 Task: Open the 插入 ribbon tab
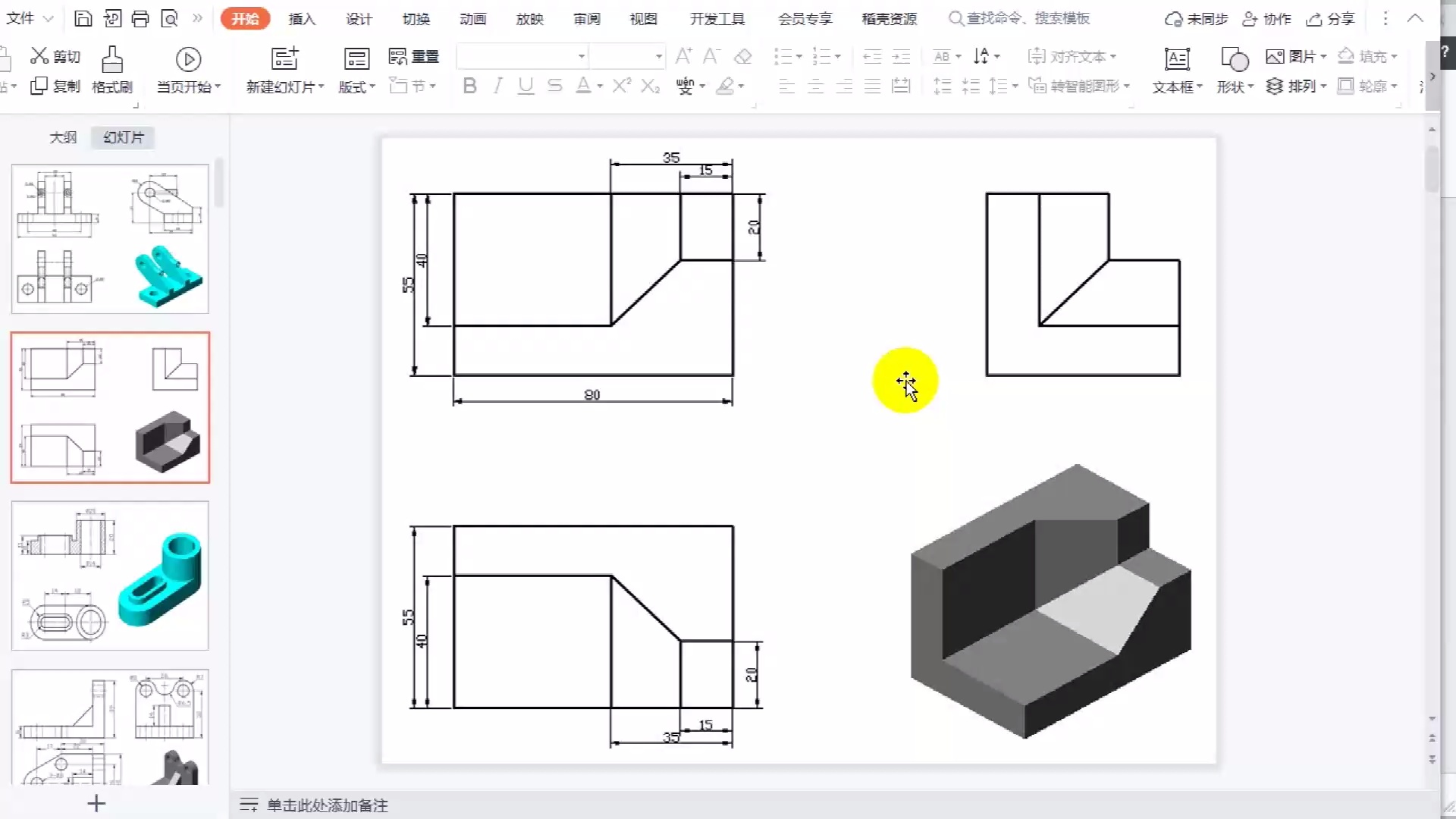pos(302,18)
